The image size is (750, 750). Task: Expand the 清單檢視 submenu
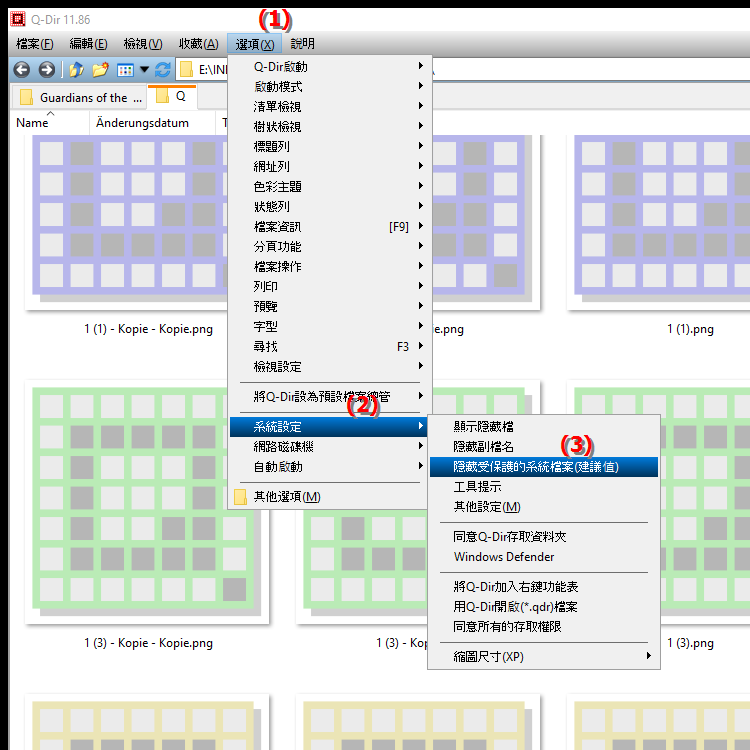[x=330, y=107]
